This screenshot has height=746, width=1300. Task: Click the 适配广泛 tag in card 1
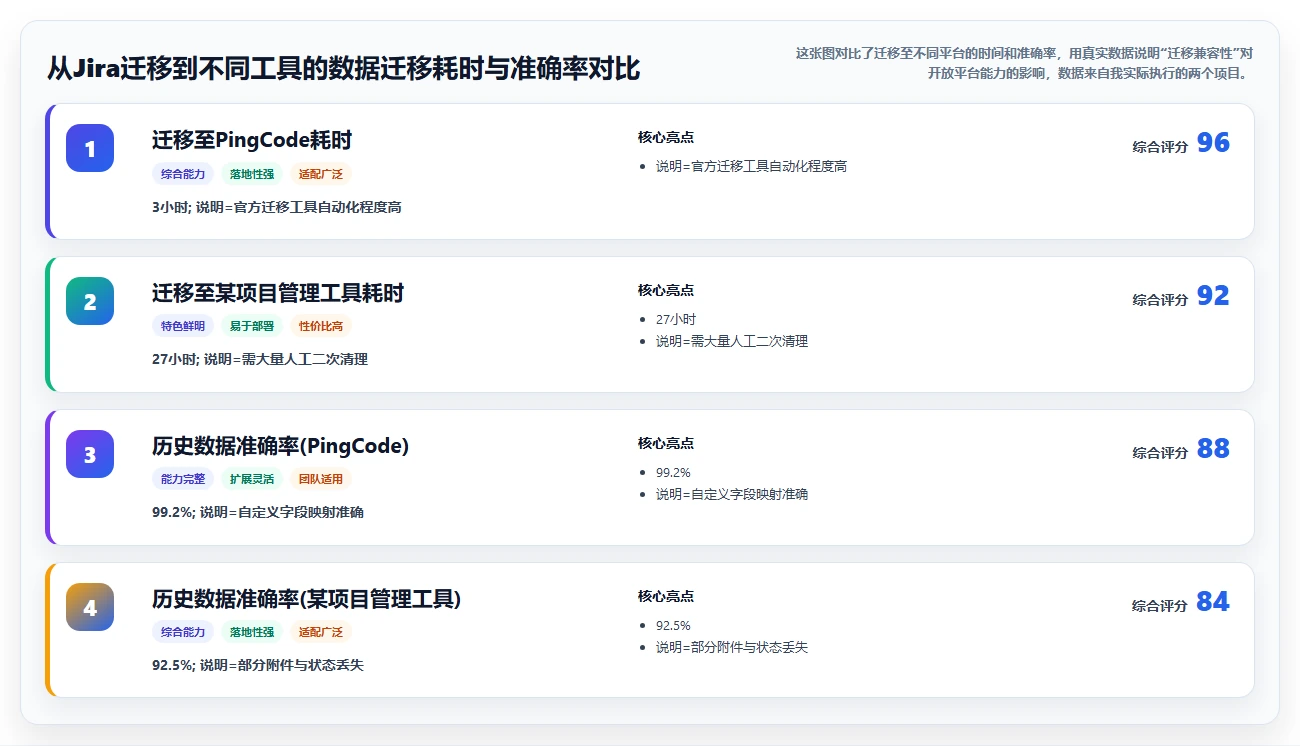pos(321,174)
